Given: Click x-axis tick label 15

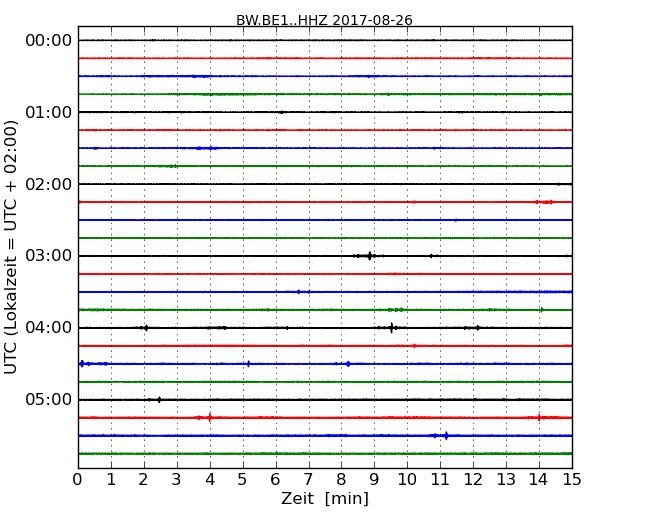Looking at the screenshot, I should (572, 480).
